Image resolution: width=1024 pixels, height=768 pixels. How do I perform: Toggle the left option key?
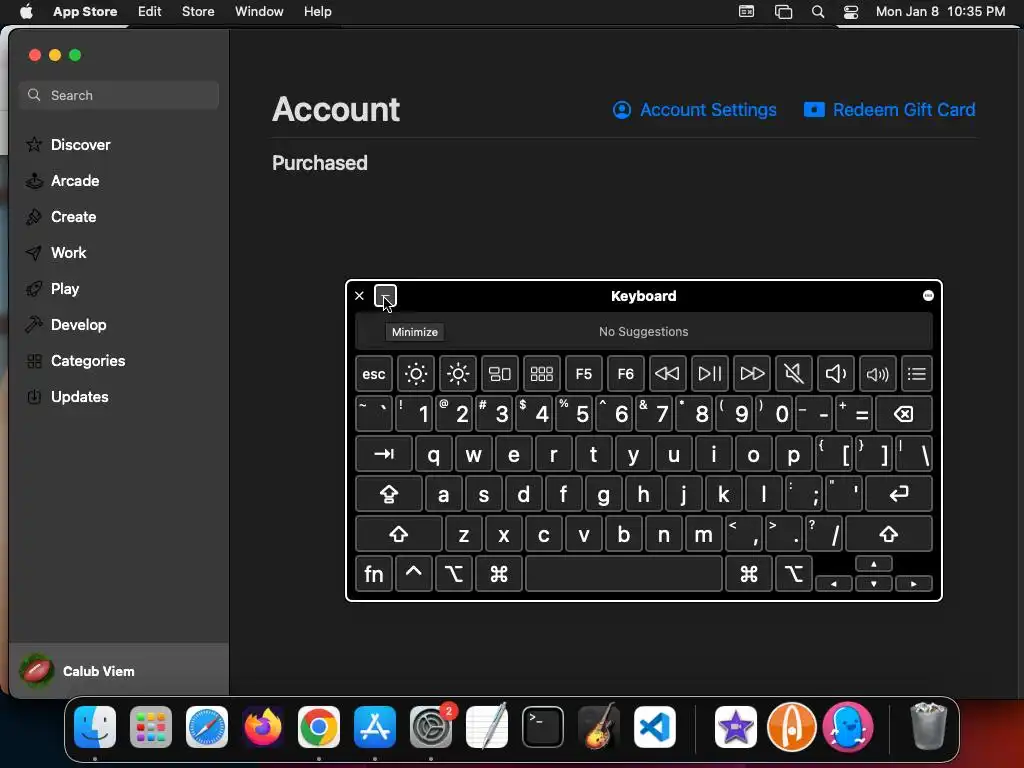pos(453,574)
